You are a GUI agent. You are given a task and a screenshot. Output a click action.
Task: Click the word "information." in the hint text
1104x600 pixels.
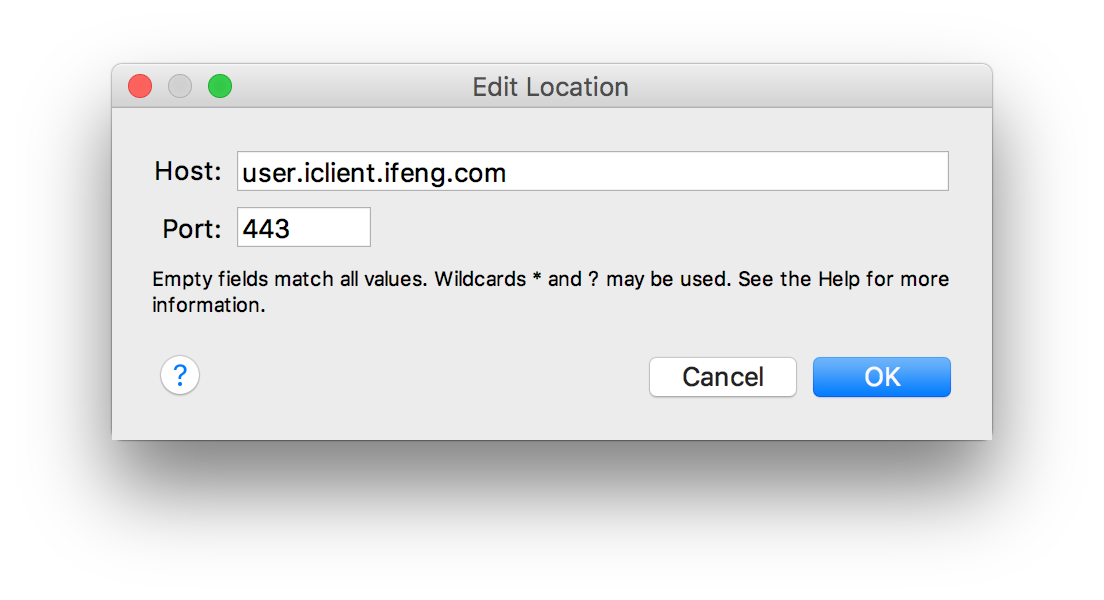209,306
